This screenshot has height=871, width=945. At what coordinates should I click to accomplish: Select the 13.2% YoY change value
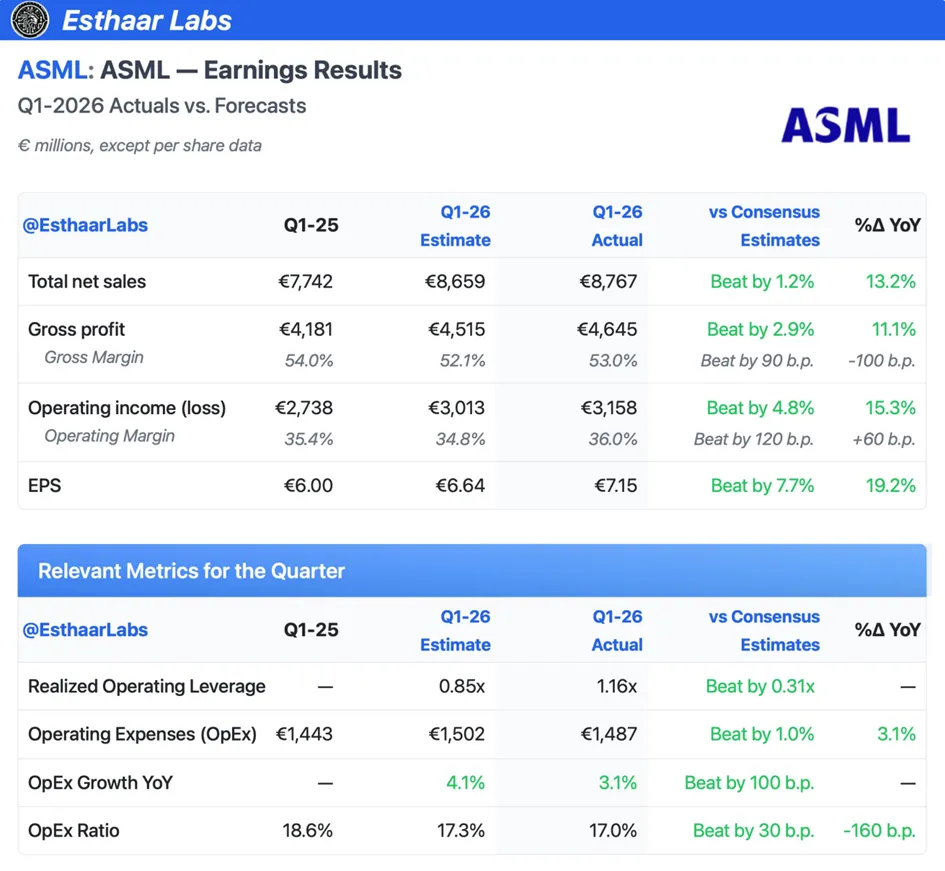click(891, 281)
